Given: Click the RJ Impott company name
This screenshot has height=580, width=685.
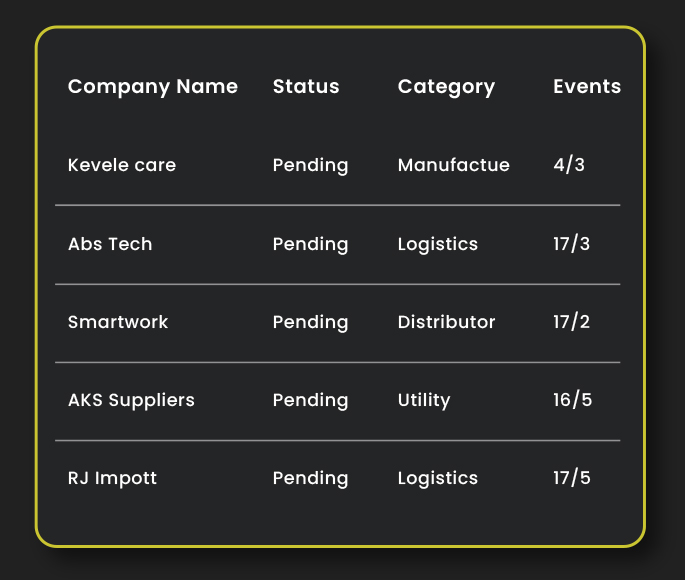Looking at the screenshot, I should (x=112, y=478).
